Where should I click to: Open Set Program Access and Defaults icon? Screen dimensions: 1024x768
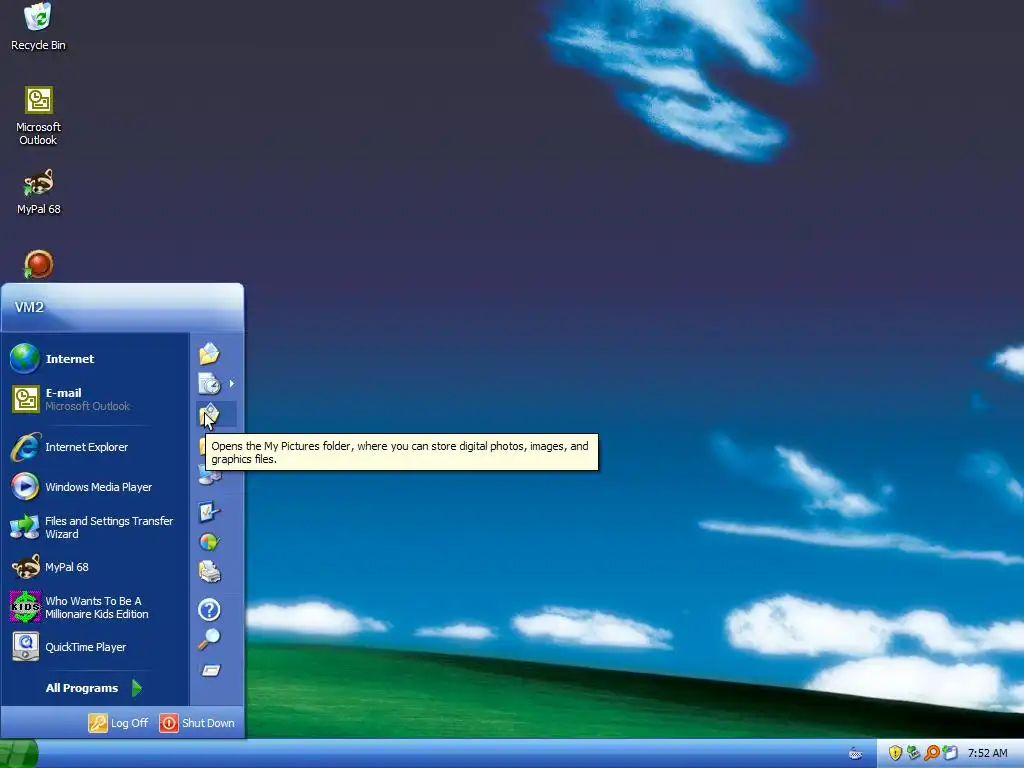click(210, 542)
